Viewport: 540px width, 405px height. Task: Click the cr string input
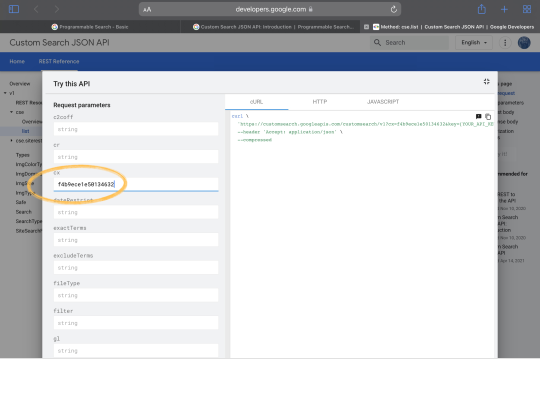coord(136,157)
